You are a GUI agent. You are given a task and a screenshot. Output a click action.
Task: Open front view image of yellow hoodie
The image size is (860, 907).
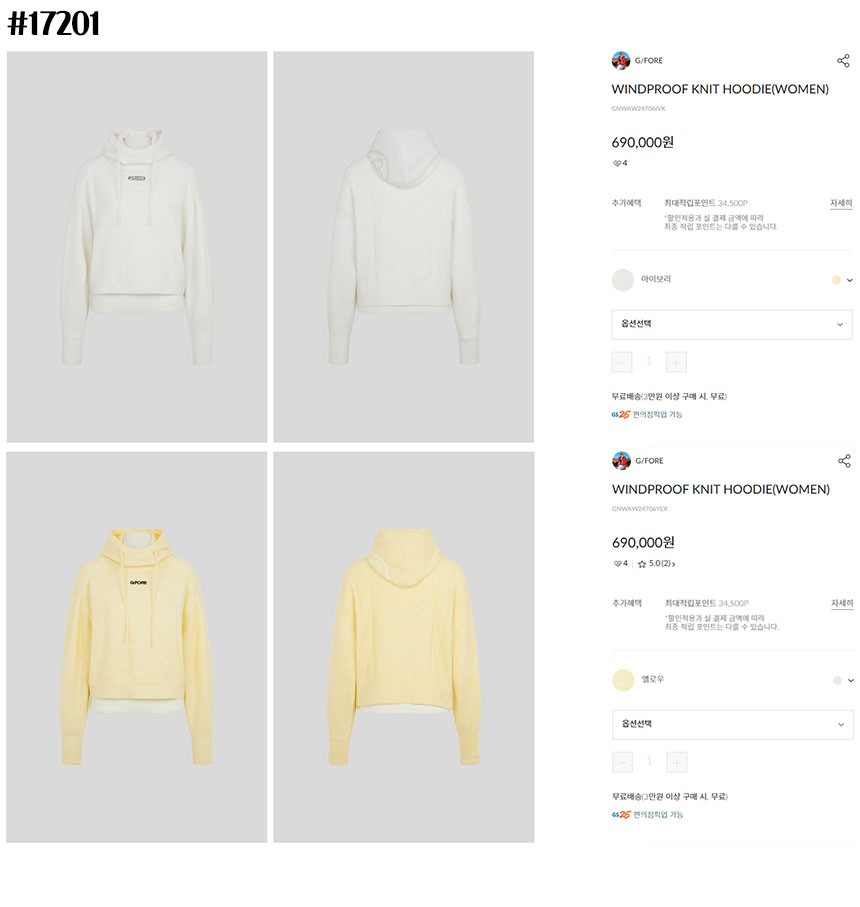coord(136,647)
